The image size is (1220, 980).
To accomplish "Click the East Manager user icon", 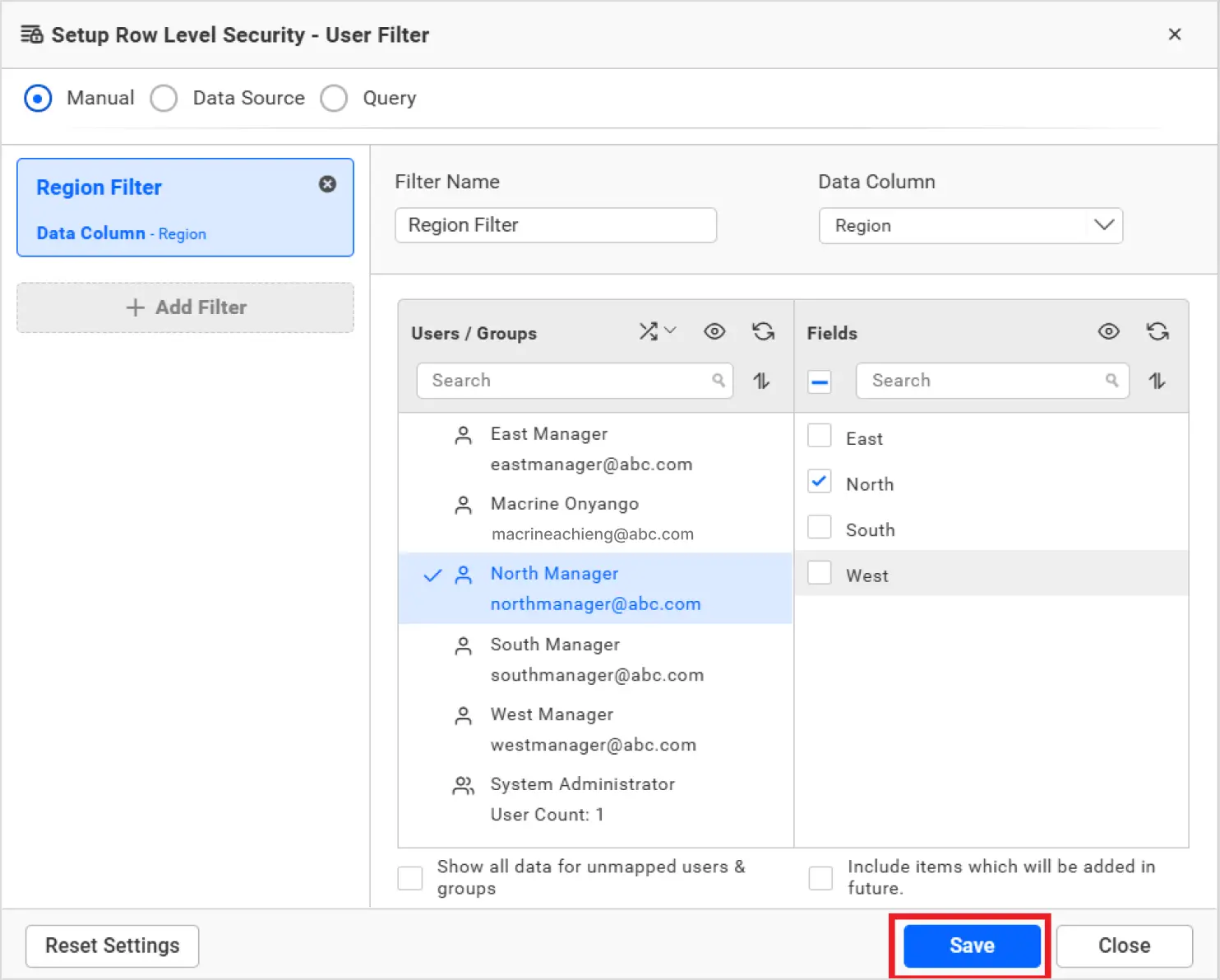I will 464,435.
